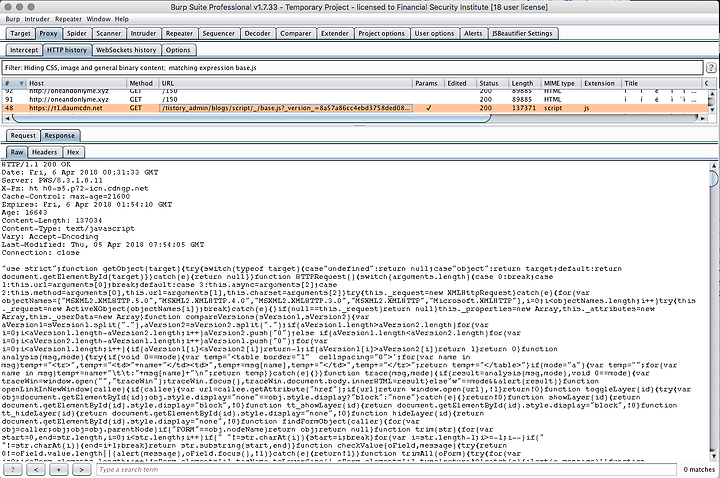The width and height of the screenshot is (720, 478).
Task: Go to next search match arrow
Action: (81, 469)
